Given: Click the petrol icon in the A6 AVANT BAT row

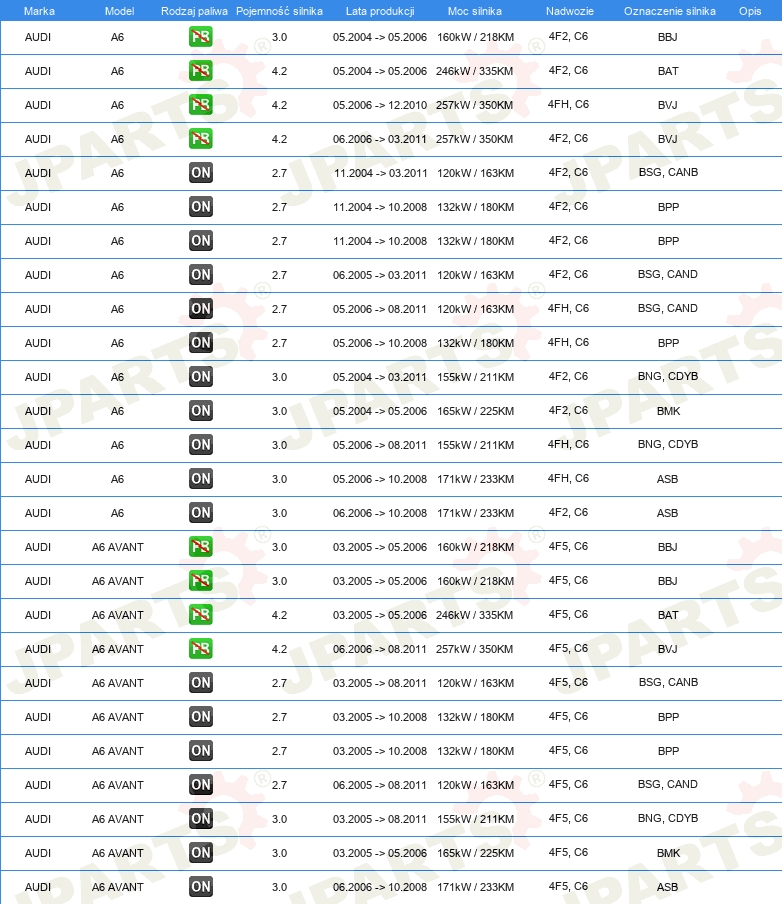Looking at the screenshot, I should [201, 615].
